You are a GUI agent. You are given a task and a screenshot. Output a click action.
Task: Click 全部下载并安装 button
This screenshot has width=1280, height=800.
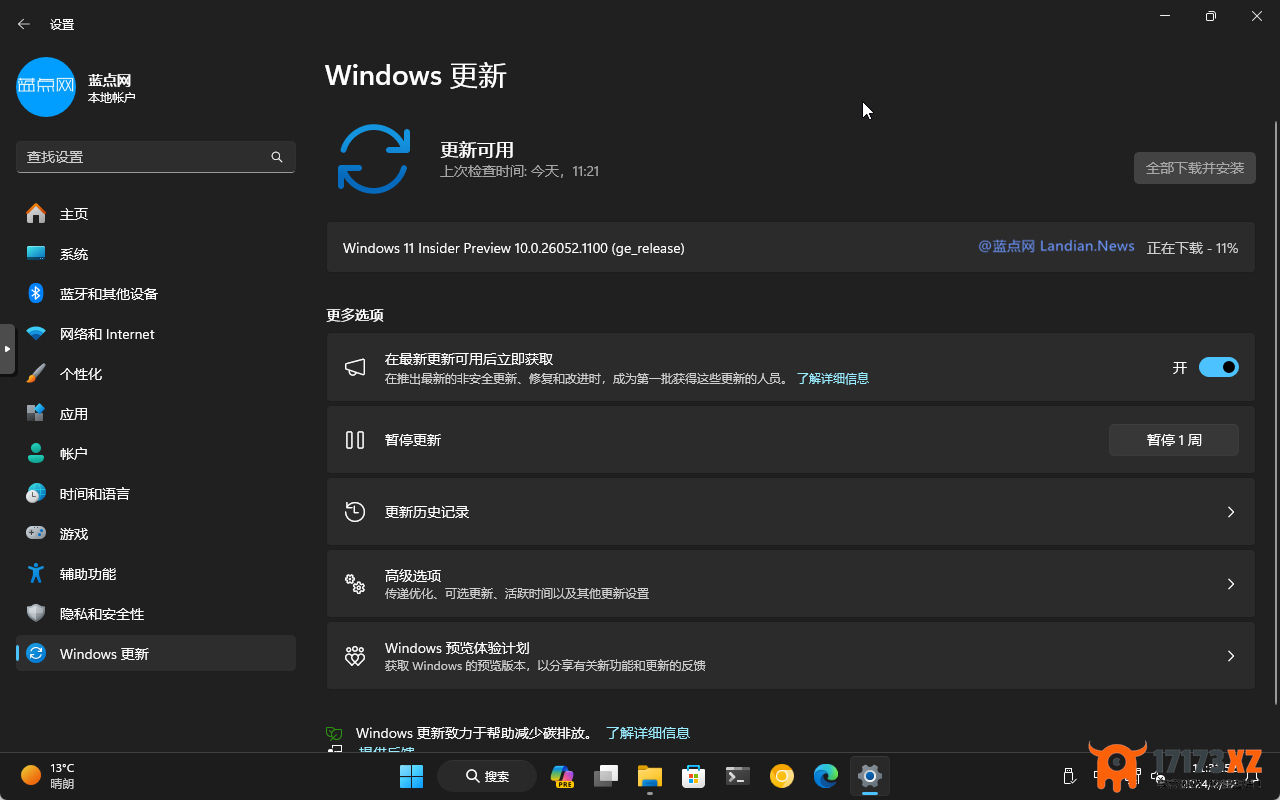point(1194,168)
